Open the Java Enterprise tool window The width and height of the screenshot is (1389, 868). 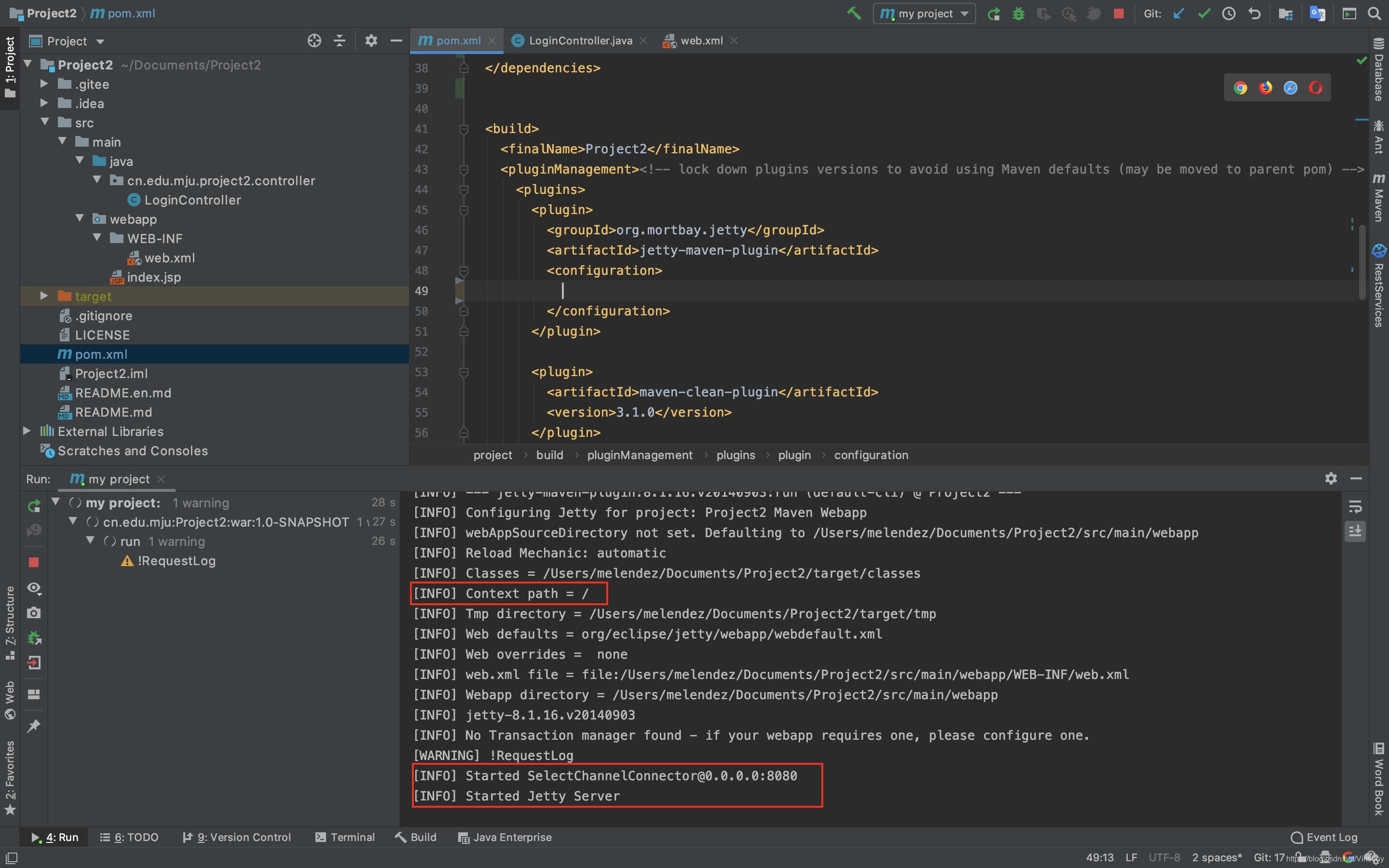504,837
